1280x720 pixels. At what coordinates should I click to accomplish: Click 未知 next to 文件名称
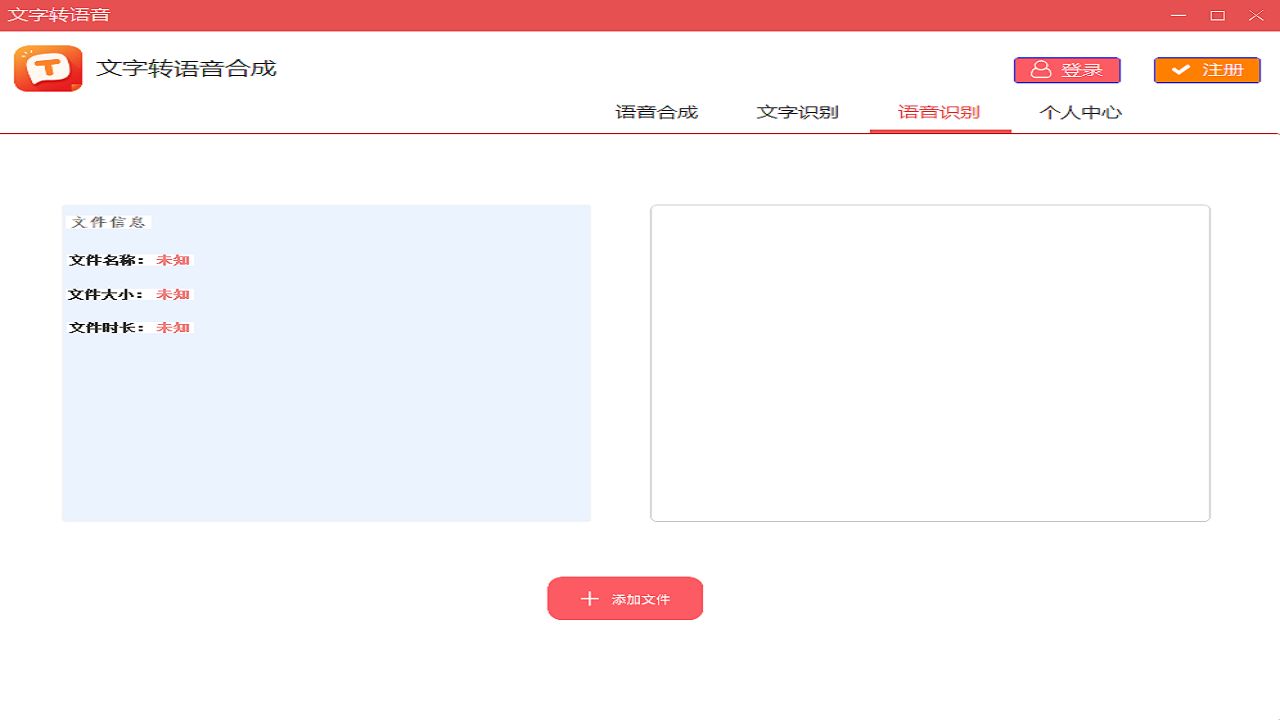tap(172, 259)
